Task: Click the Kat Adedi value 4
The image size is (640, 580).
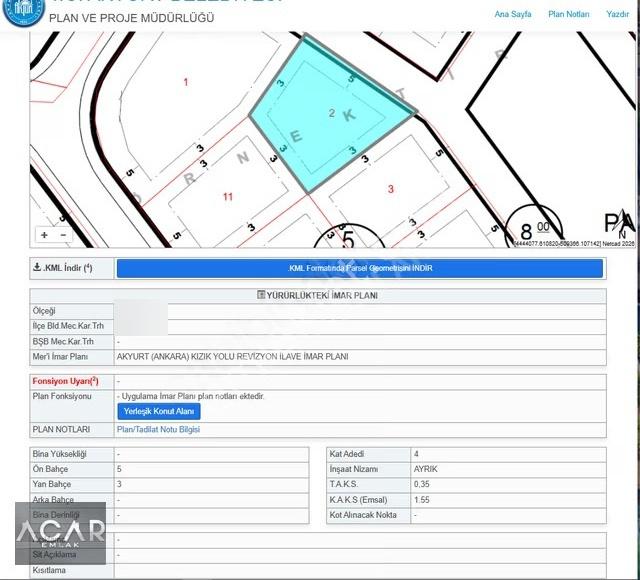Action: click(x=416, y=454)
